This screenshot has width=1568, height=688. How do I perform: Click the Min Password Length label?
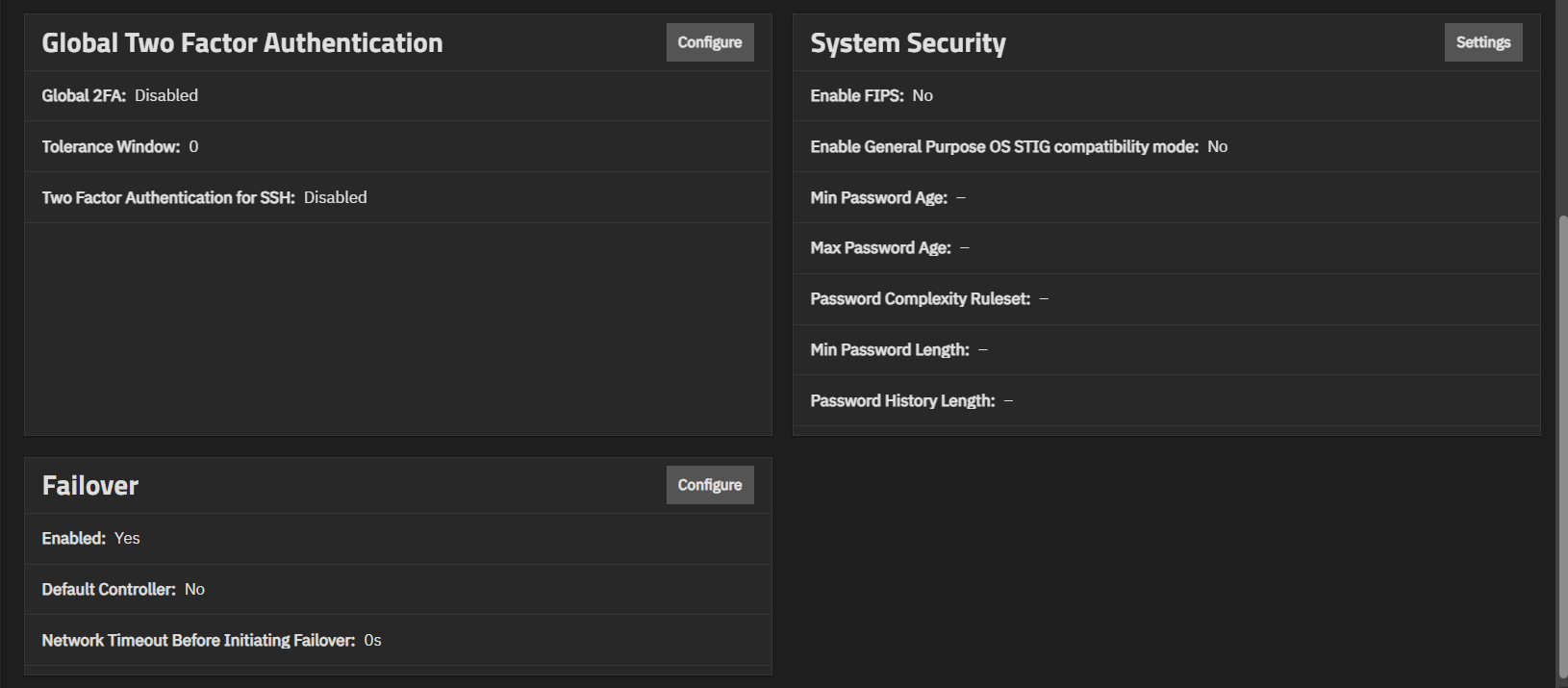click(890, 349)
